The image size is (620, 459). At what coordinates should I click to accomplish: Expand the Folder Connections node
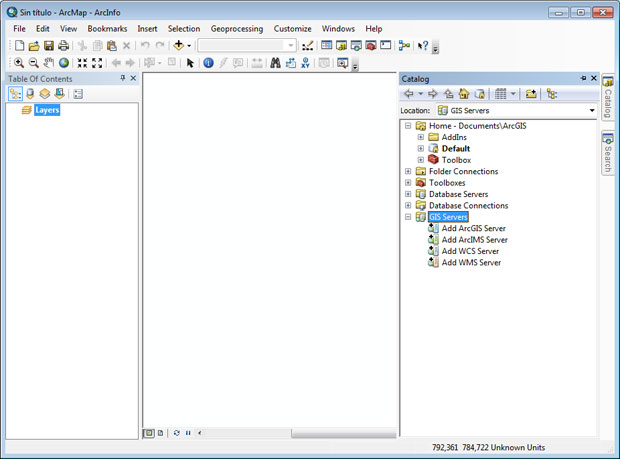[408, 171]
